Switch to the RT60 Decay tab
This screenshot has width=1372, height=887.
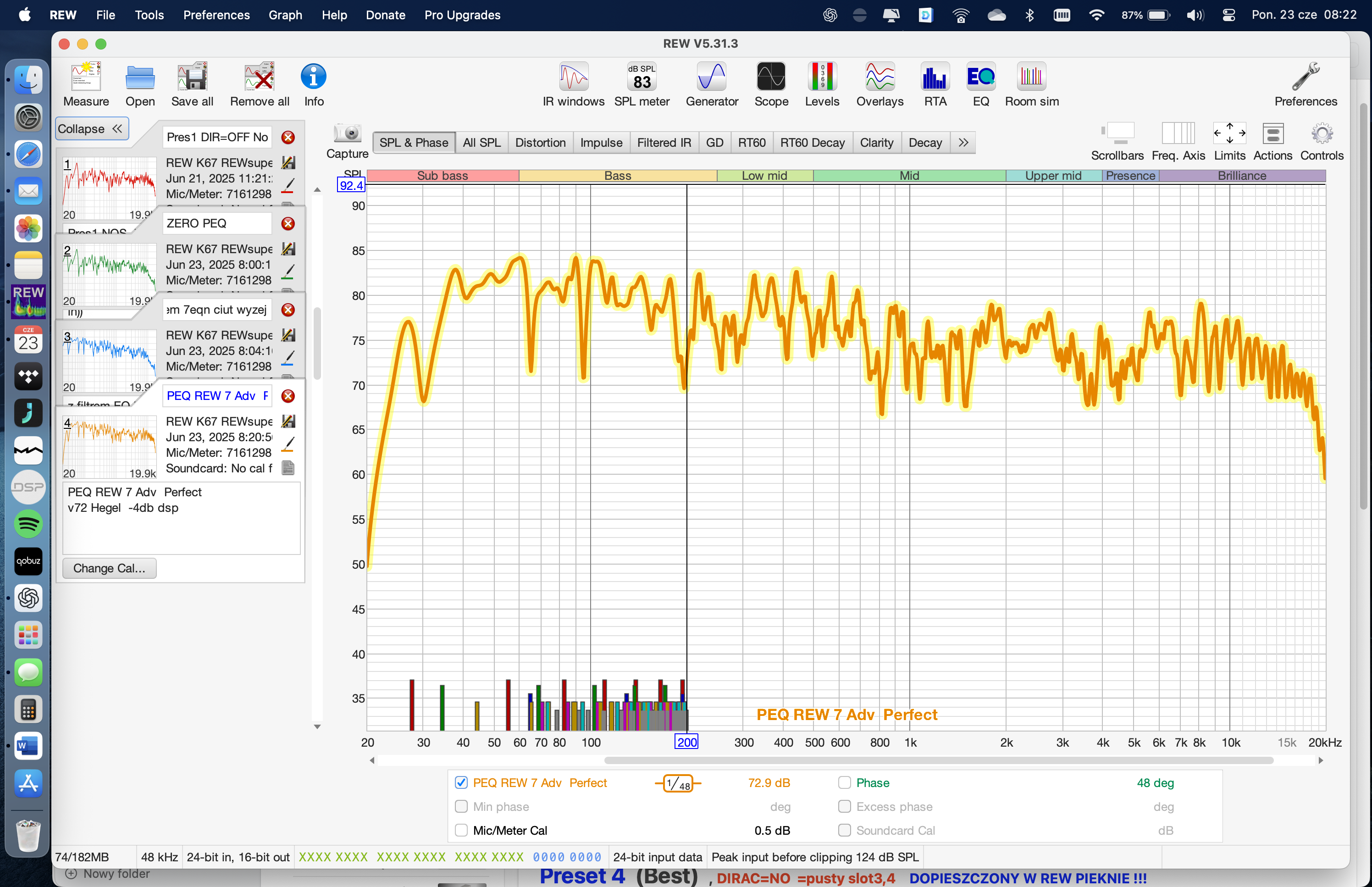coord(813,142)
